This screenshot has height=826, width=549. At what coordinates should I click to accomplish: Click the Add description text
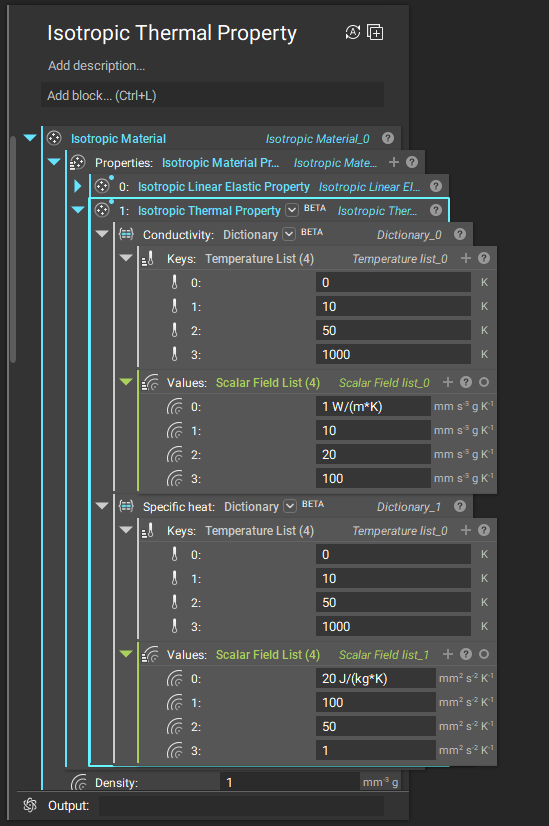[96, 66]
